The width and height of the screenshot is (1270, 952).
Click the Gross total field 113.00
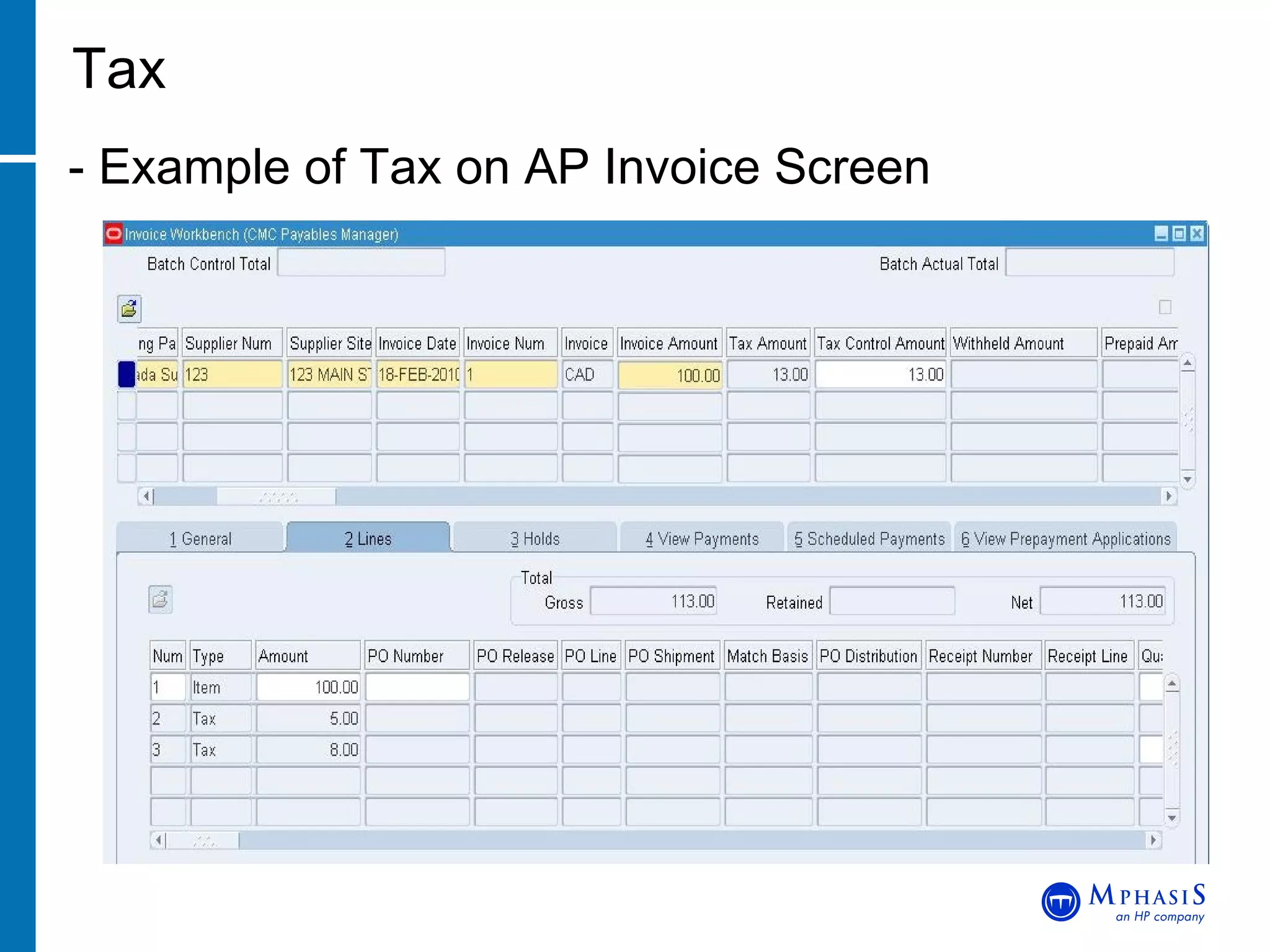[x=654, y=601]
